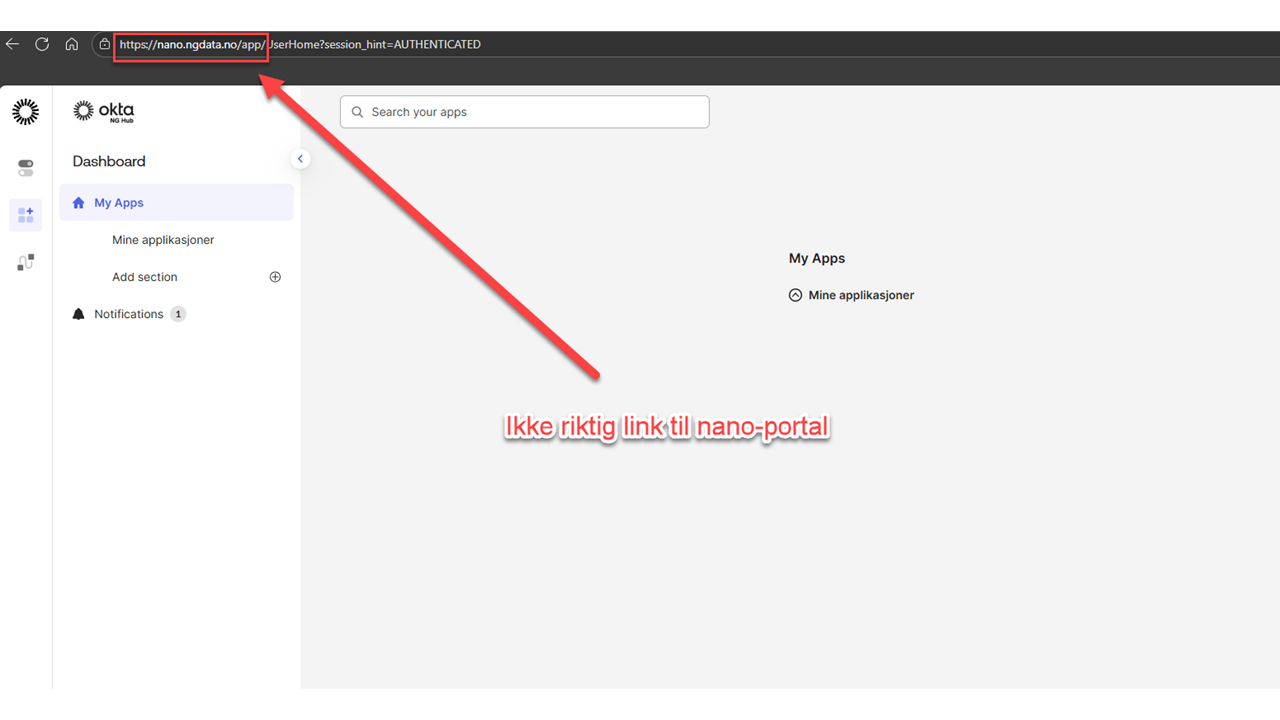The height and width of the screenshot is (720, 1280).
Task: Reload the current page
Action: [x=42, y=44]
